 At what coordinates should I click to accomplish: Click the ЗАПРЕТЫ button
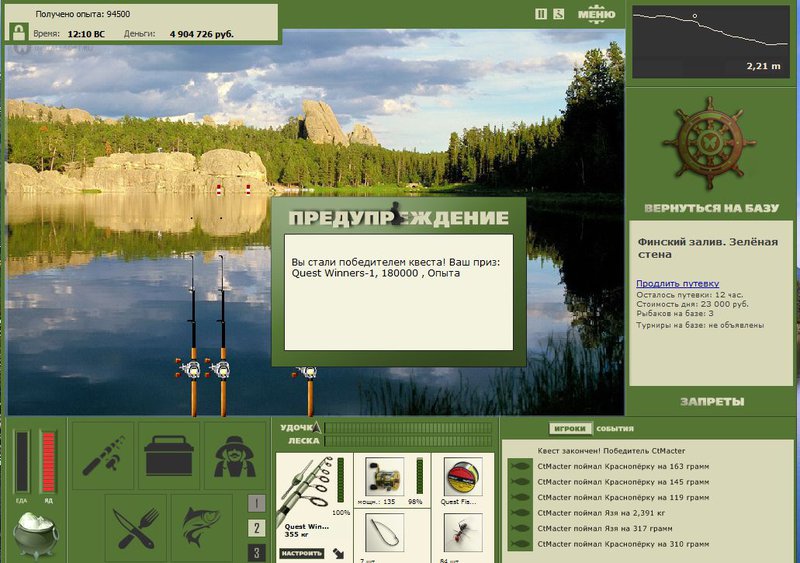[712, 402]
